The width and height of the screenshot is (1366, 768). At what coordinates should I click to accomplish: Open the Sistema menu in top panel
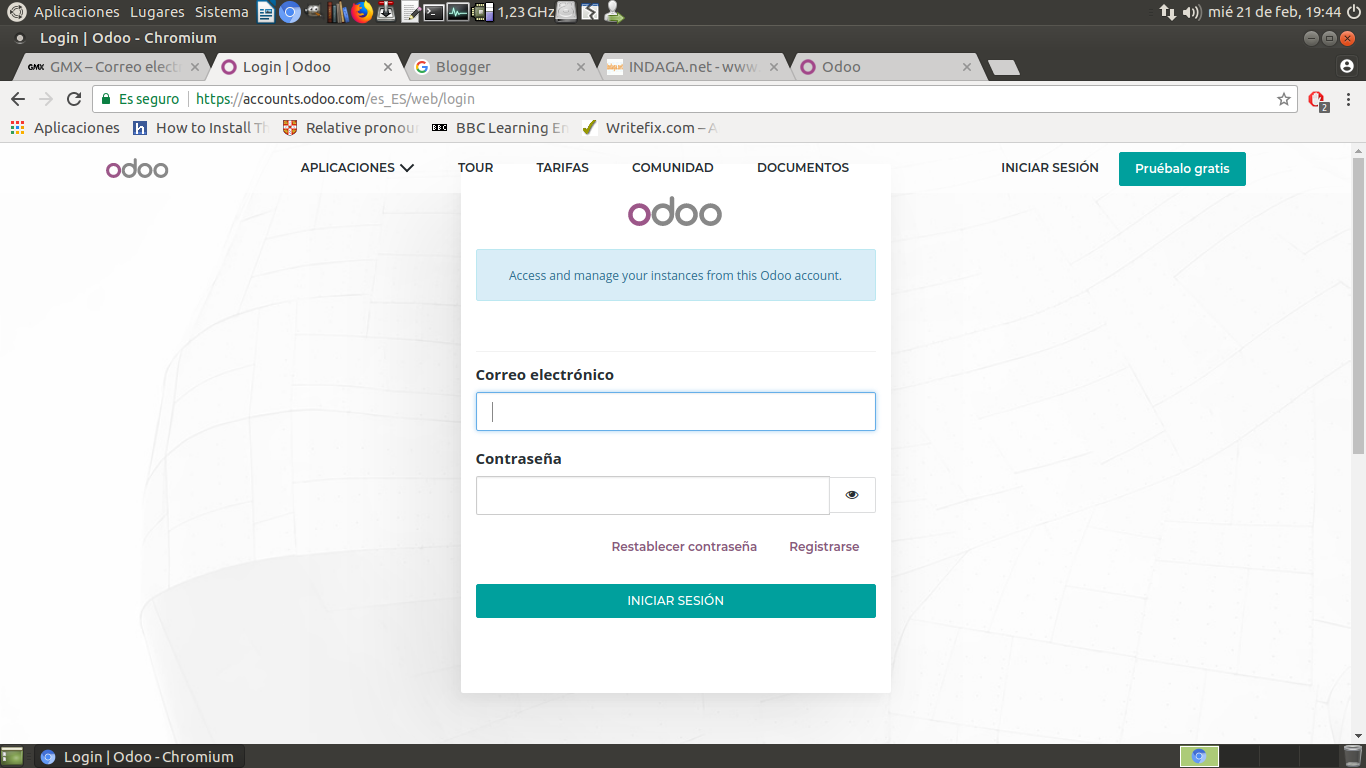tap(222, 12)
